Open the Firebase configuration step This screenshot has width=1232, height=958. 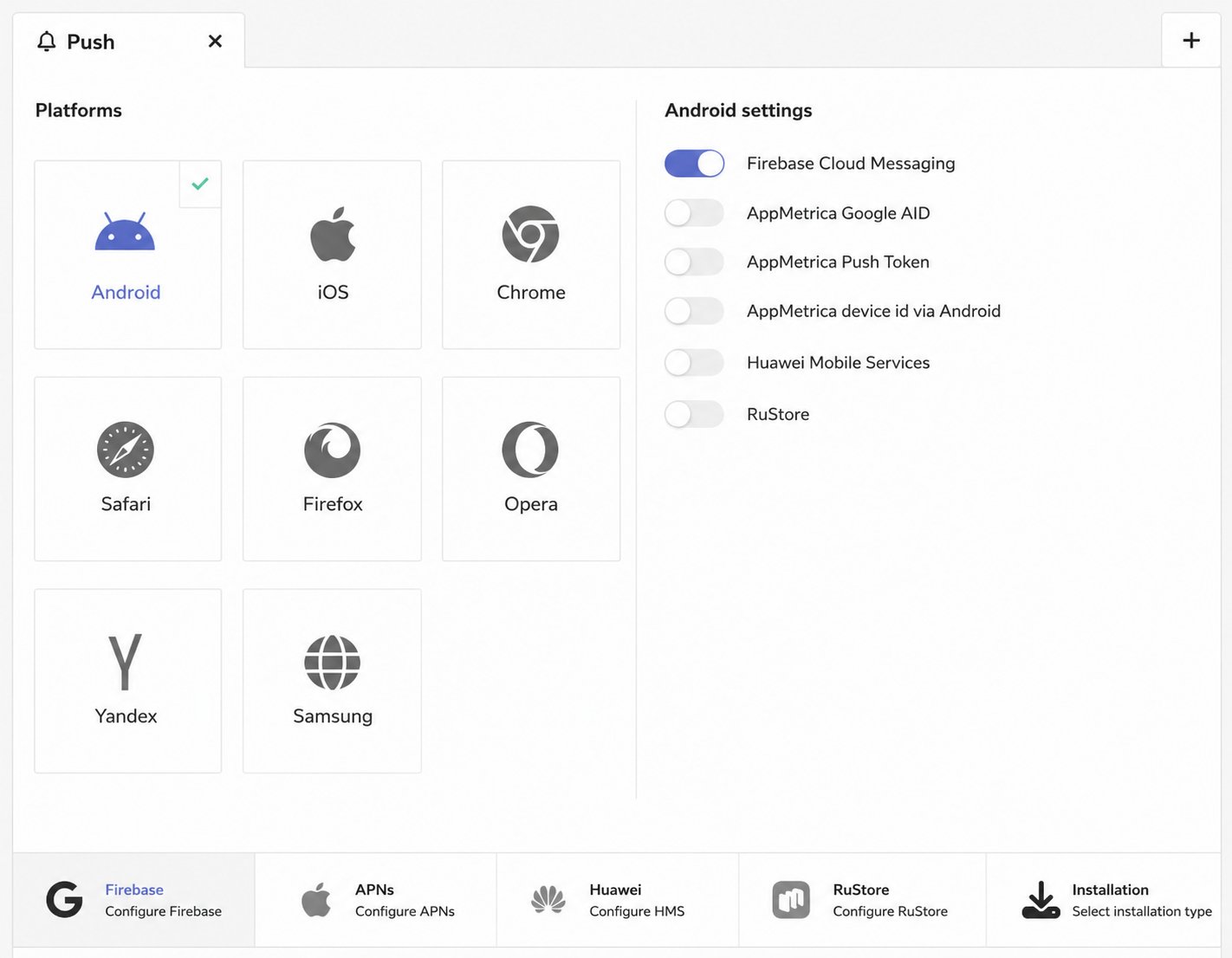tap(134, 900)
